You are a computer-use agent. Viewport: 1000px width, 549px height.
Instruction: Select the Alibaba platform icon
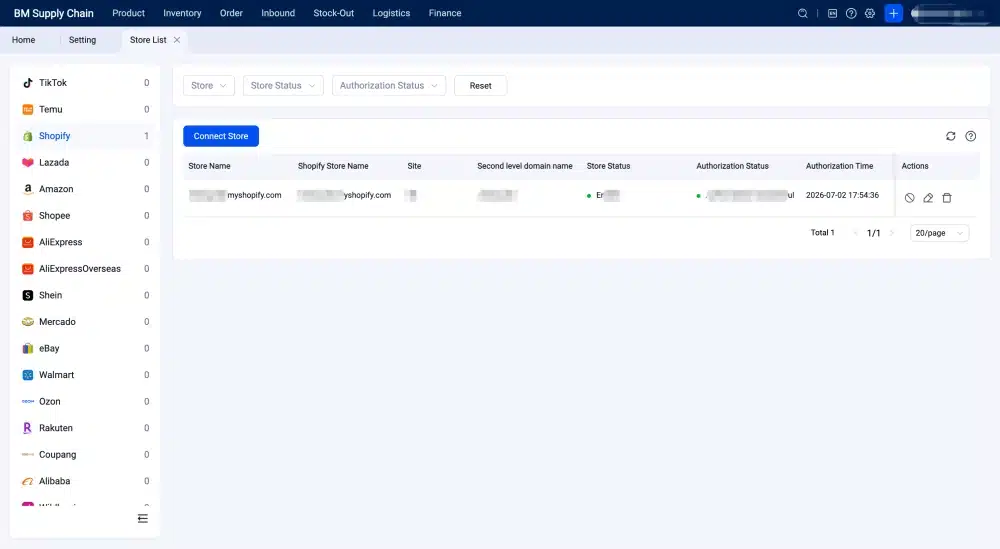point(27,481)
